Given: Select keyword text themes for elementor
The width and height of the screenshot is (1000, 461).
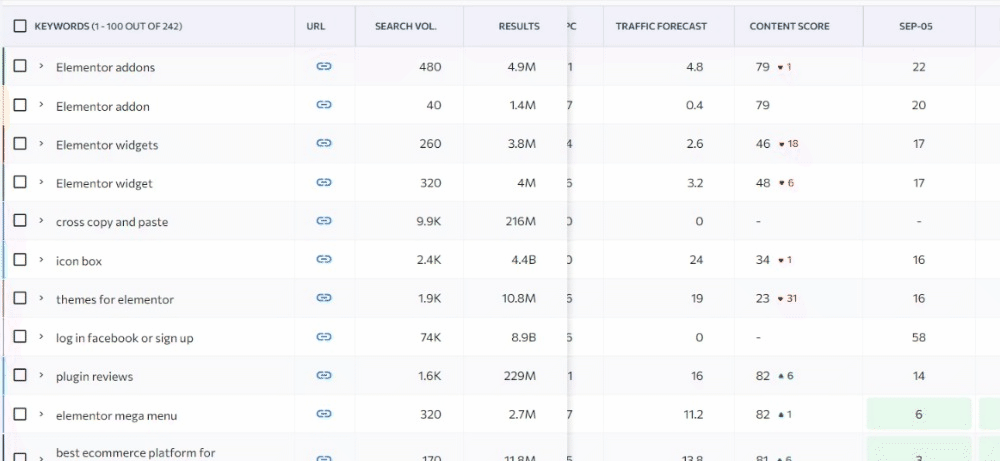Looking at the screenshot, I should (115, 299).
